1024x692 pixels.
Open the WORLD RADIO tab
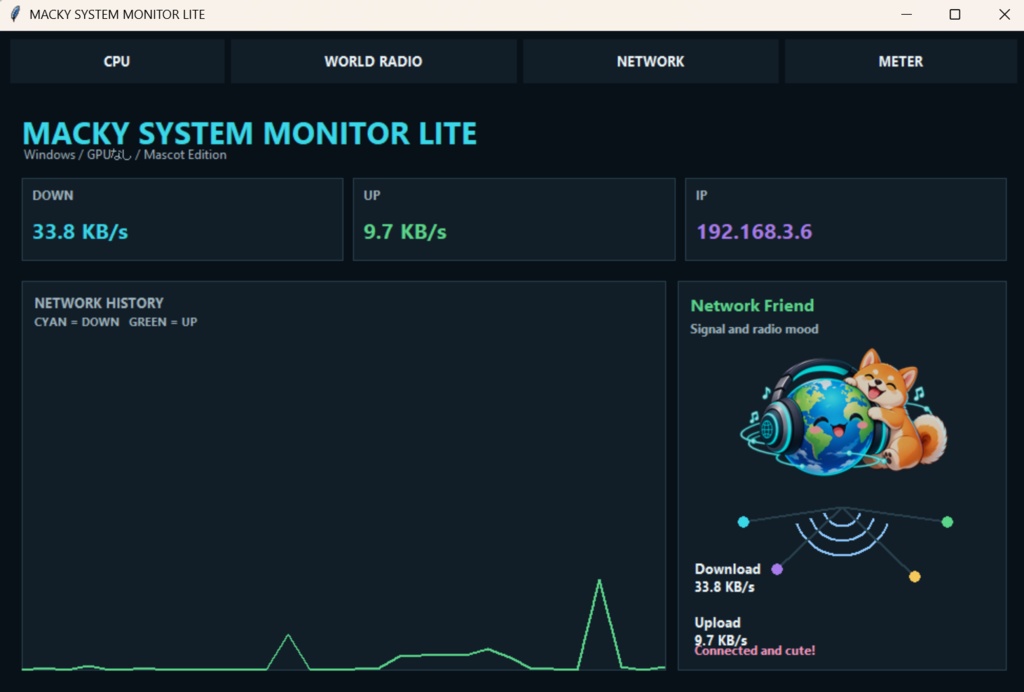point(374,61)
